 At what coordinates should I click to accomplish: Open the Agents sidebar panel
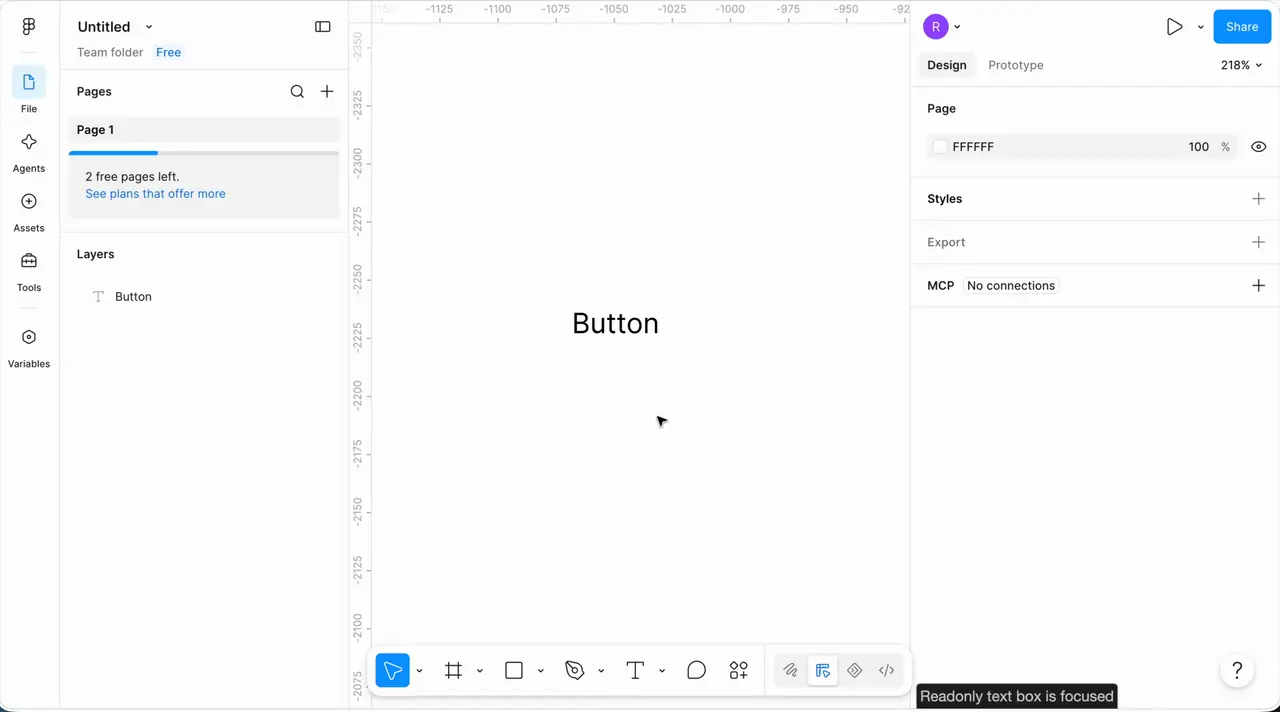click(x=29, y=142)
